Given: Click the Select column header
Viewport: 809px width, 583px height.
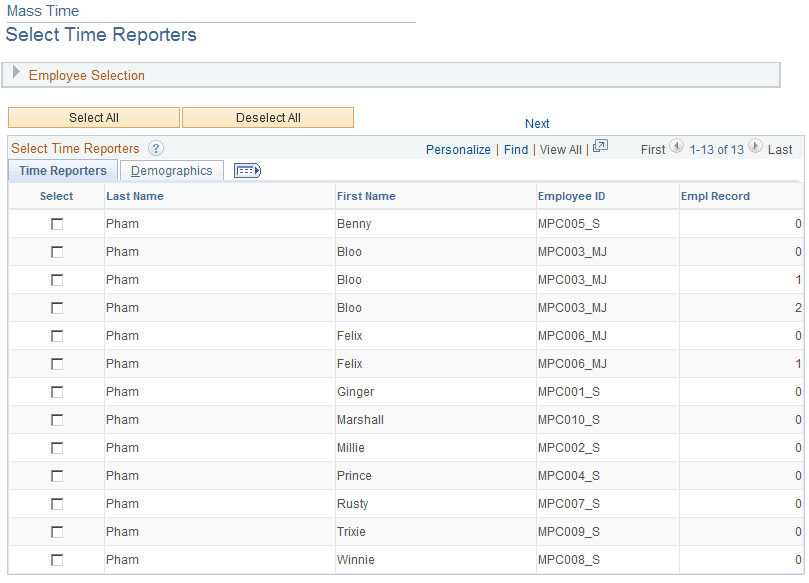Looking at the screenshot, I should (x=56, y=196).
